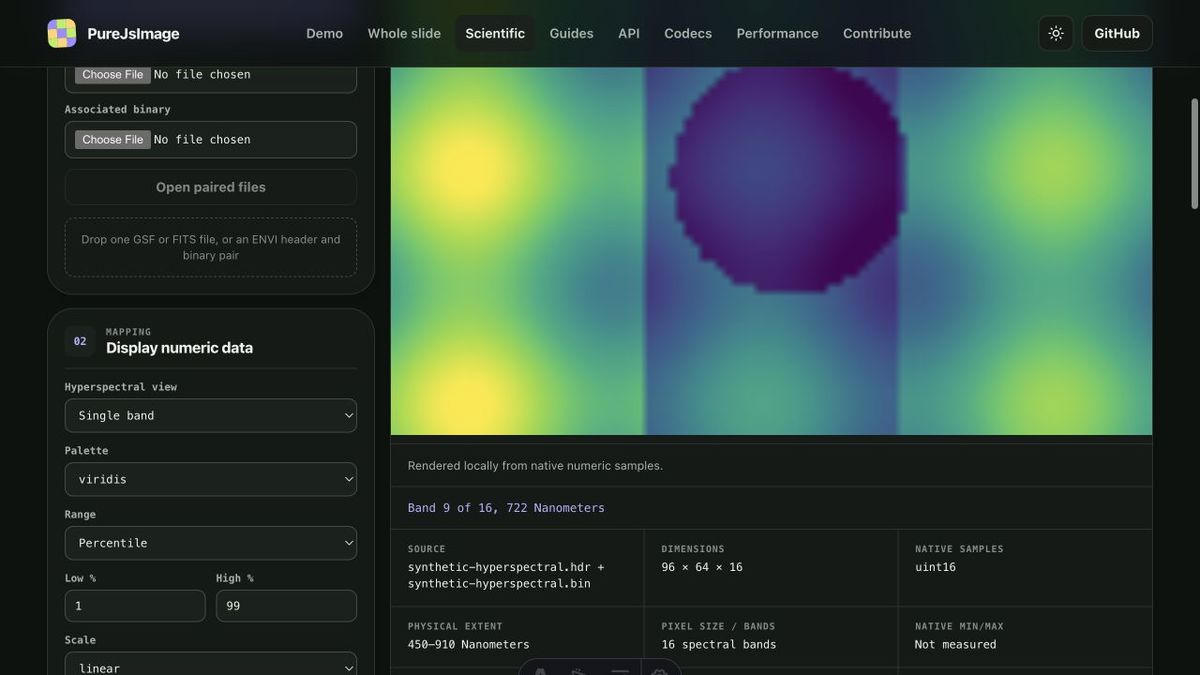
Task: Click the PureJsImage brand name
Action: point(133,33)
